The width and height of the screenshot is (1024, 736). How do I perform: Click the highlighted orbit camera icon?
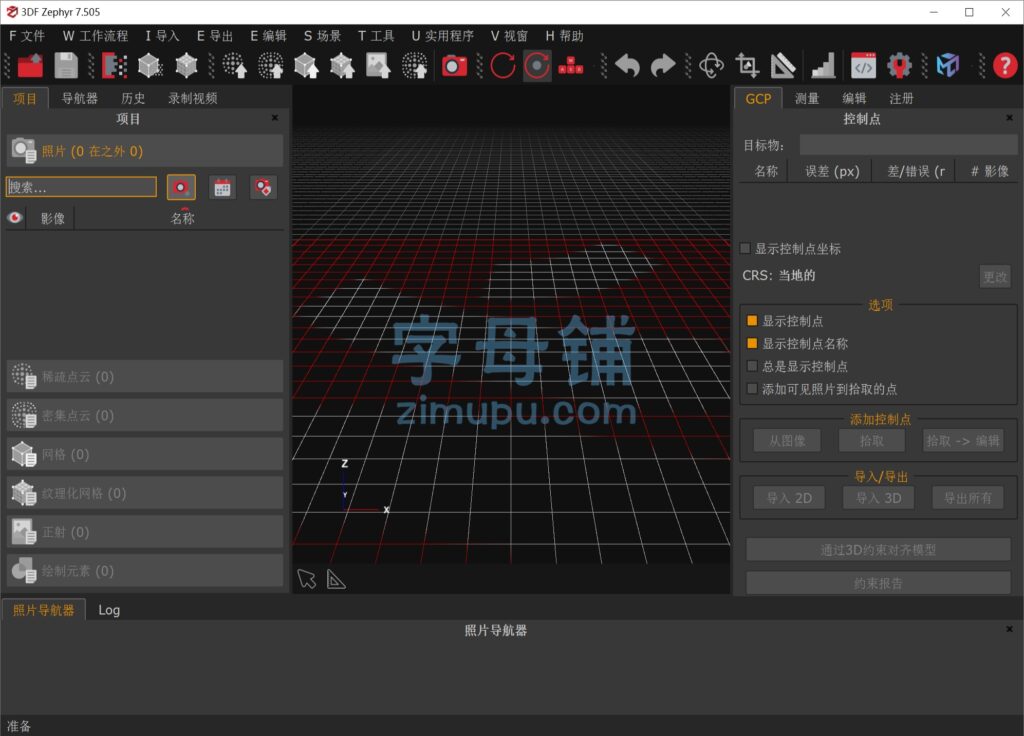(537, 65)
